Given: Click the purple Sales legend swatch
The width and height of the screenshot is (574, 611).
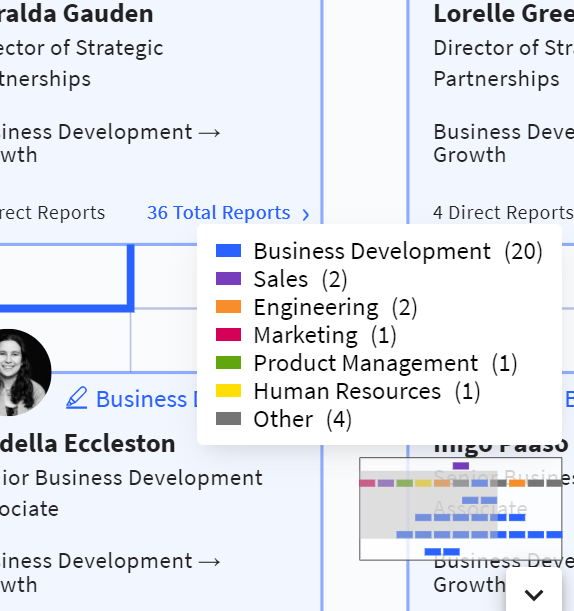Looking at the screenshot, I should (228, 279).
